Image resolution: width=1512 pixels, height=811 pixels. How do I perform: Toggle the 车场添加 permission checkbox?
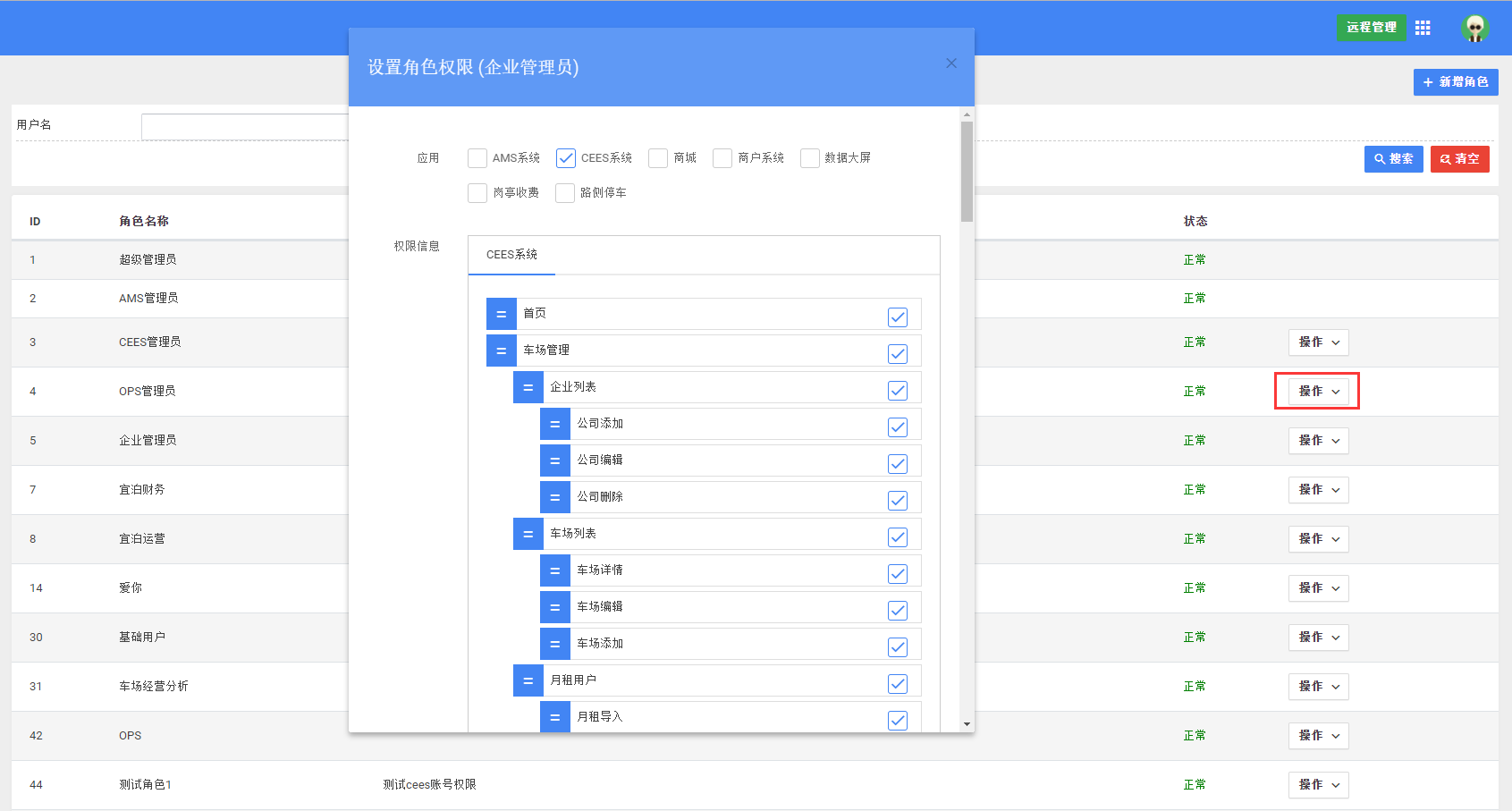click(x=898, y=647)
